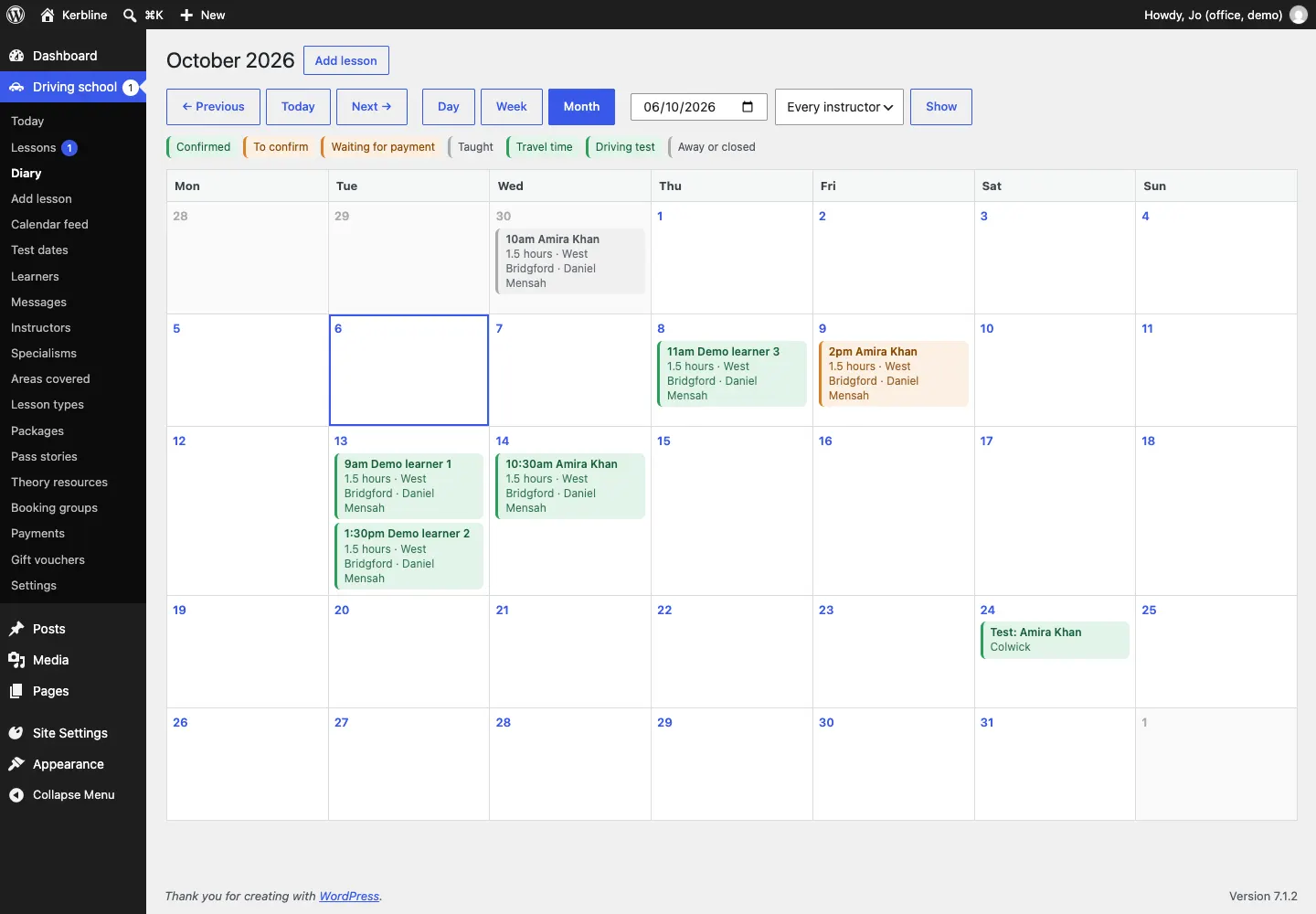Open the Lessons menu item
This screenshot has width=1316, height=914.
[x=34, y=148]
